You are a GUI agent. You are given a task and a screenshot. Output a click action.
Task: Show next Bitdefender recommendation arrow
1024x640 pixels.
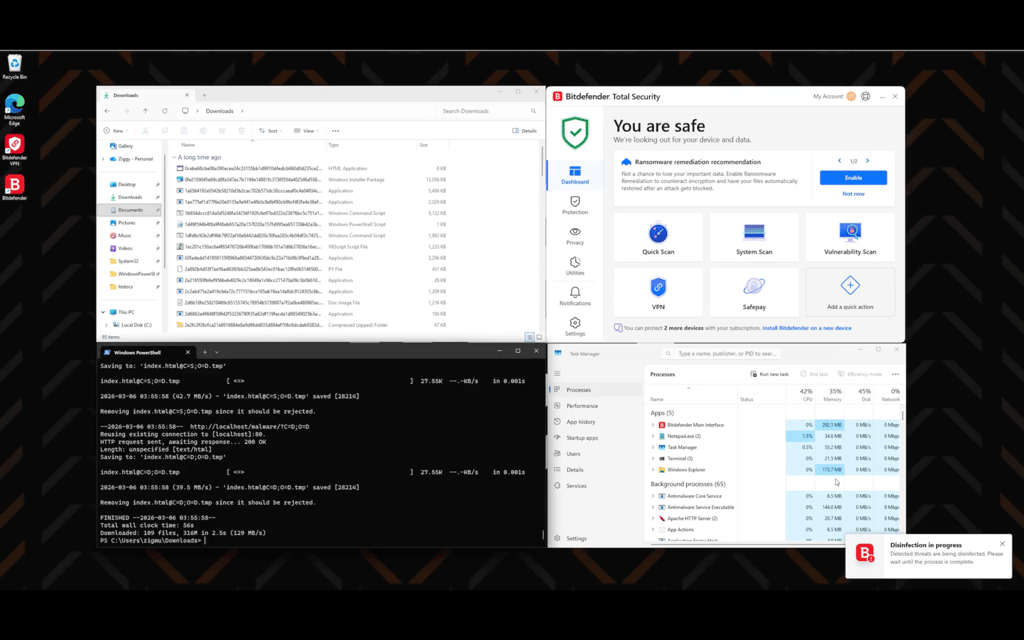click(868, 161)
